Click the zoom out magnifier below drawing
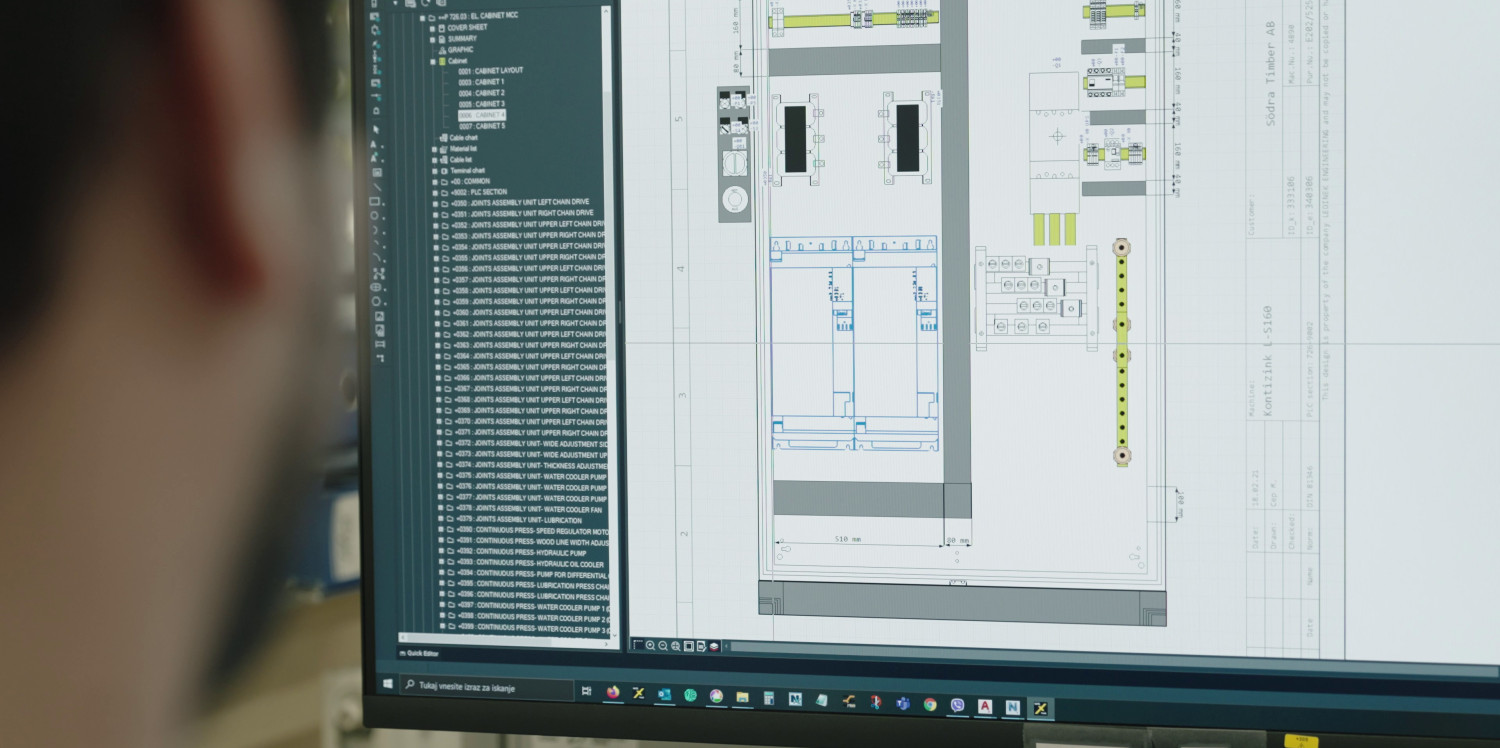This screenshot has width=1500, height=748. tap(663, 646)
